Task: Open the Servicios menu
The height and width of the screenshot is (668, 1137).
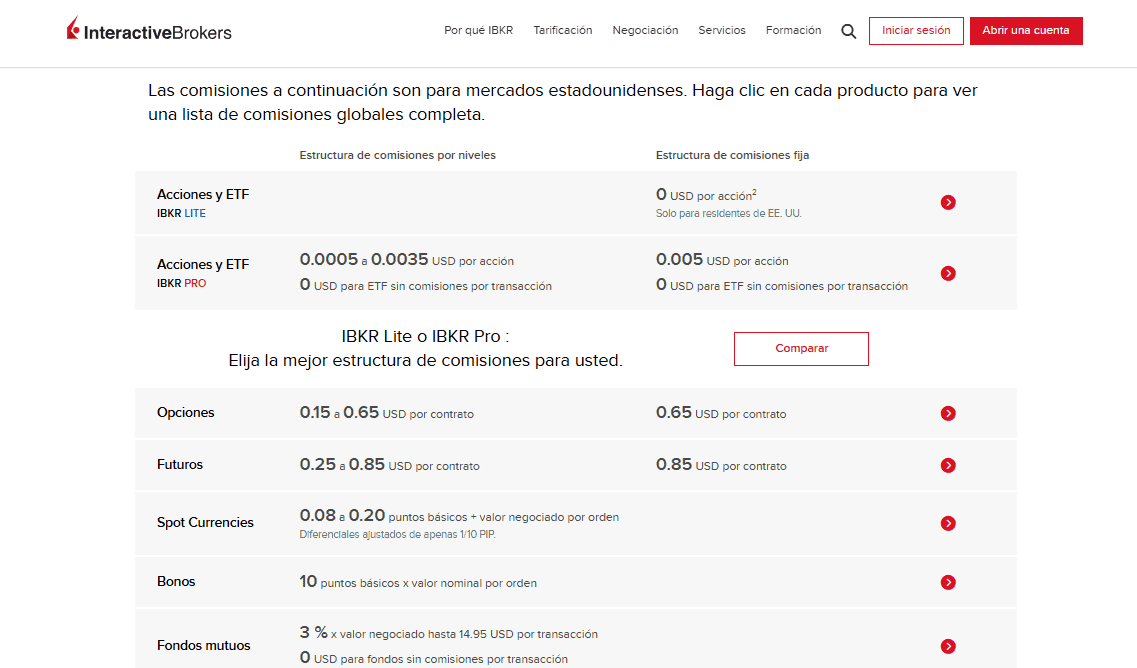Action: 721,31
